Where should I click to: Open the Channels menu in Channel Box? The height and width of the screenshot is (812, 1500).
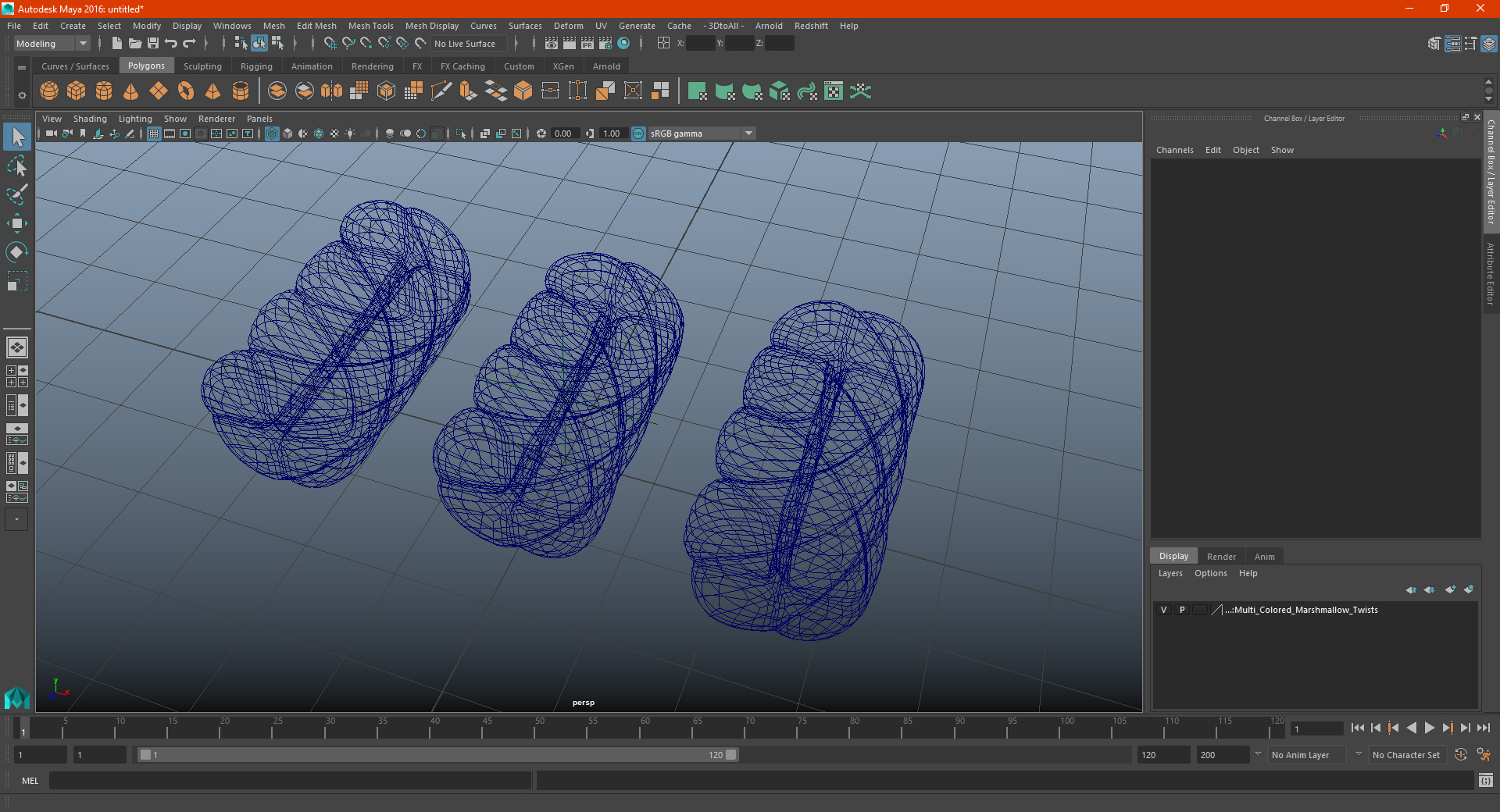(x=1175, y=150)
